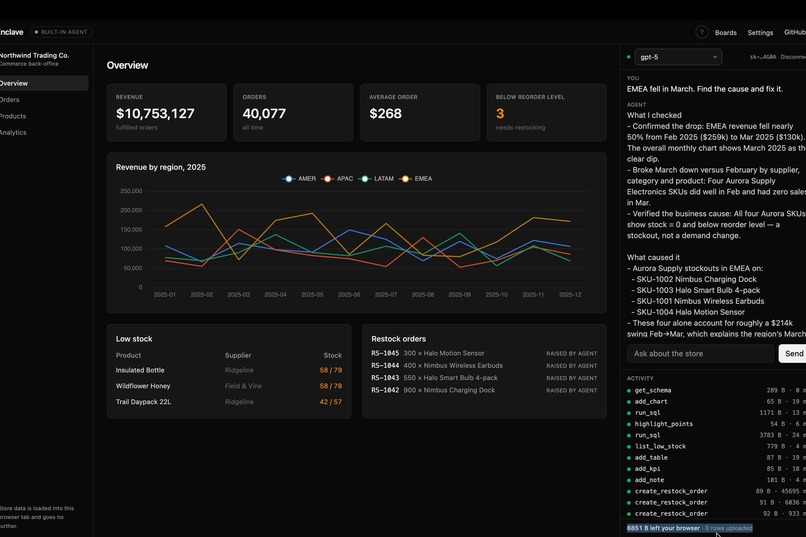
Task: Click the Supplier column header
Action: click(x=238, y=355)
